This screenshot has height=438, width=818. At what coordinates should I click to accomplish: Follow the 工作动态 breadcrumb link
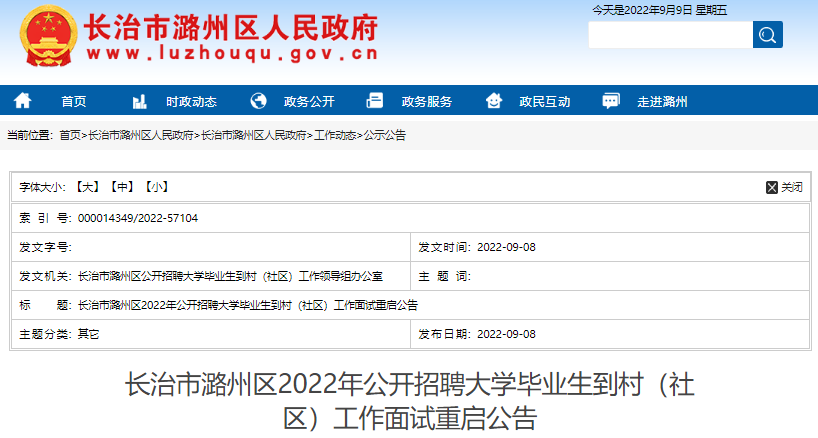point(335,136)
